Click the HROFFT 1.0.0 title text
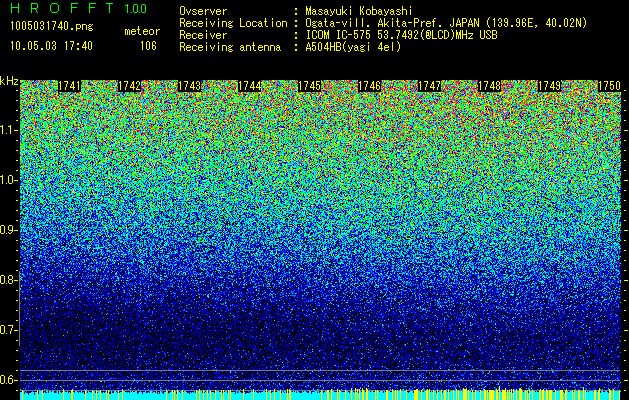629x400 pixels. 79,8
